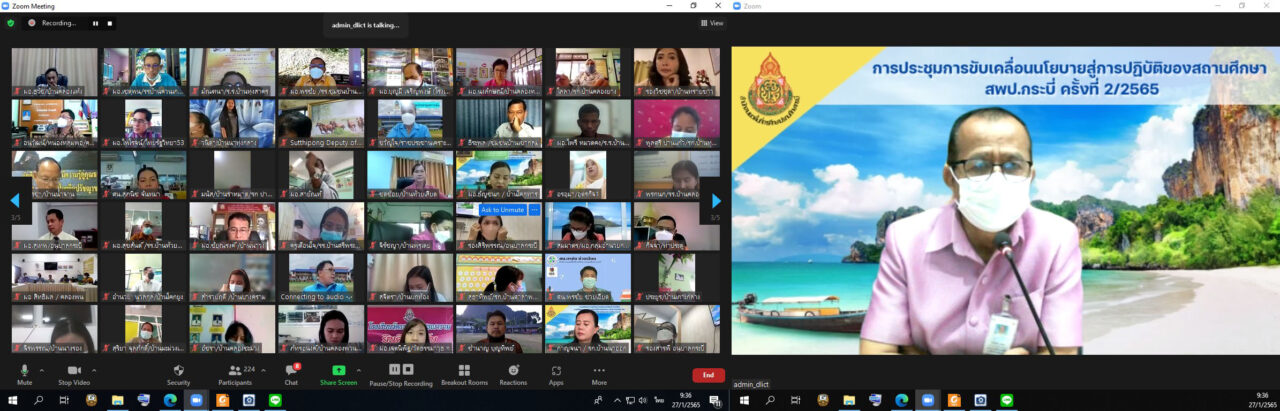Screen dimensions: 1280x411
Task: Open the Zoom Apps panel
Action: (x=556, y=374)
